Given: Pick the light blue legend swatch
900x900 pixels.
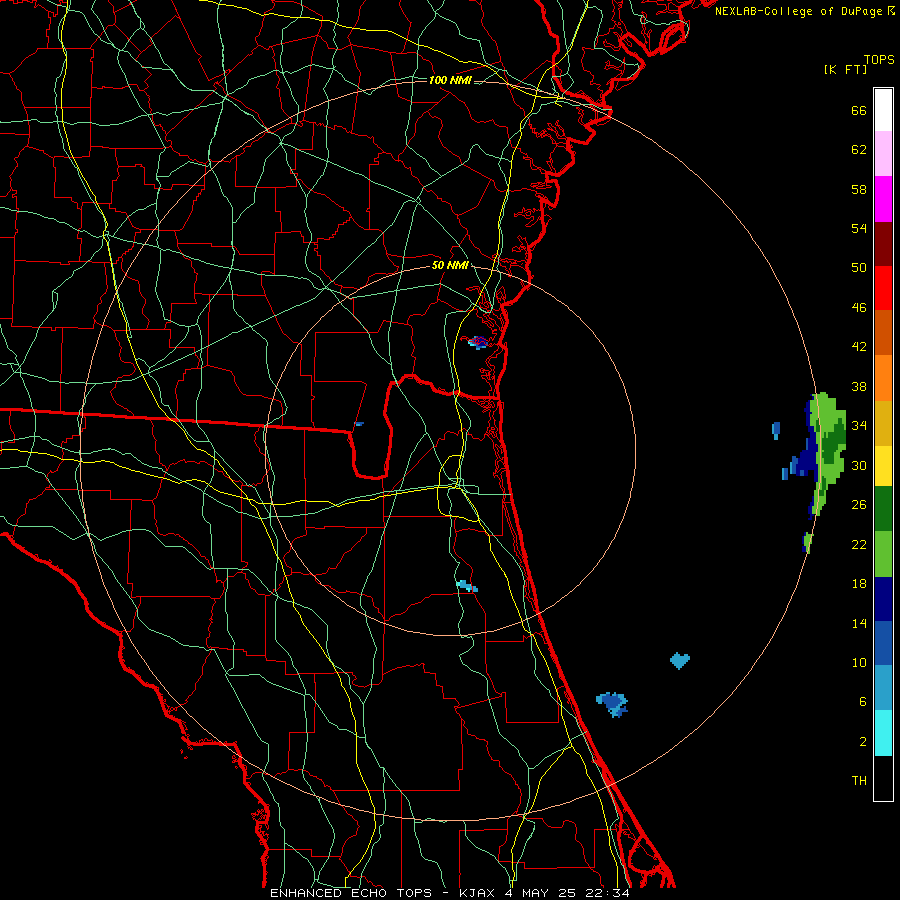Looking at the screenshot, I should (x=883, y=688).
